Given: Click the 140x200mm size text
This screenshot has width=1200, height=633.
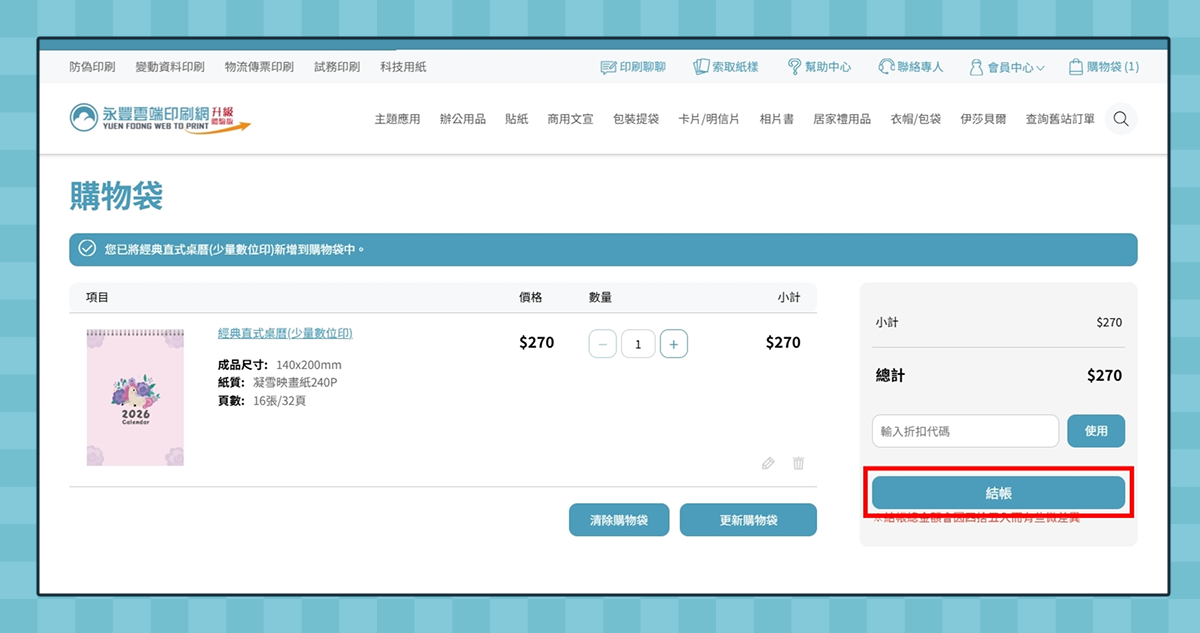Looking at the screenshot, I should point(309,365).
